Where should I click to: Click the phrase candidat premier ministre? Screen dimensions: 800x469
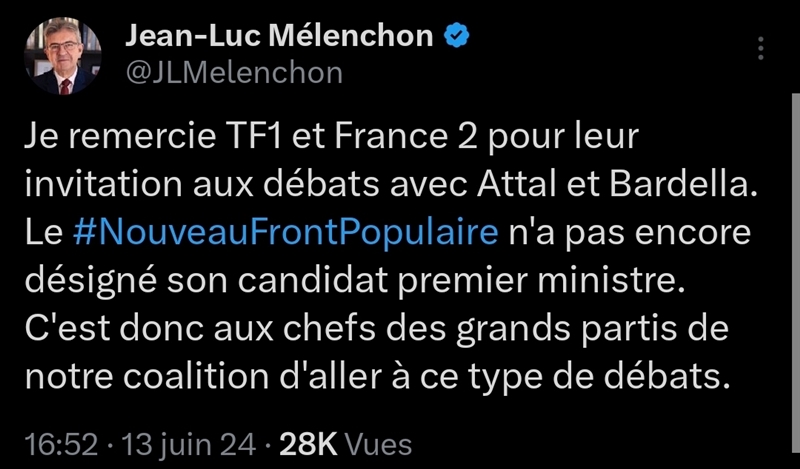(460, 281)
